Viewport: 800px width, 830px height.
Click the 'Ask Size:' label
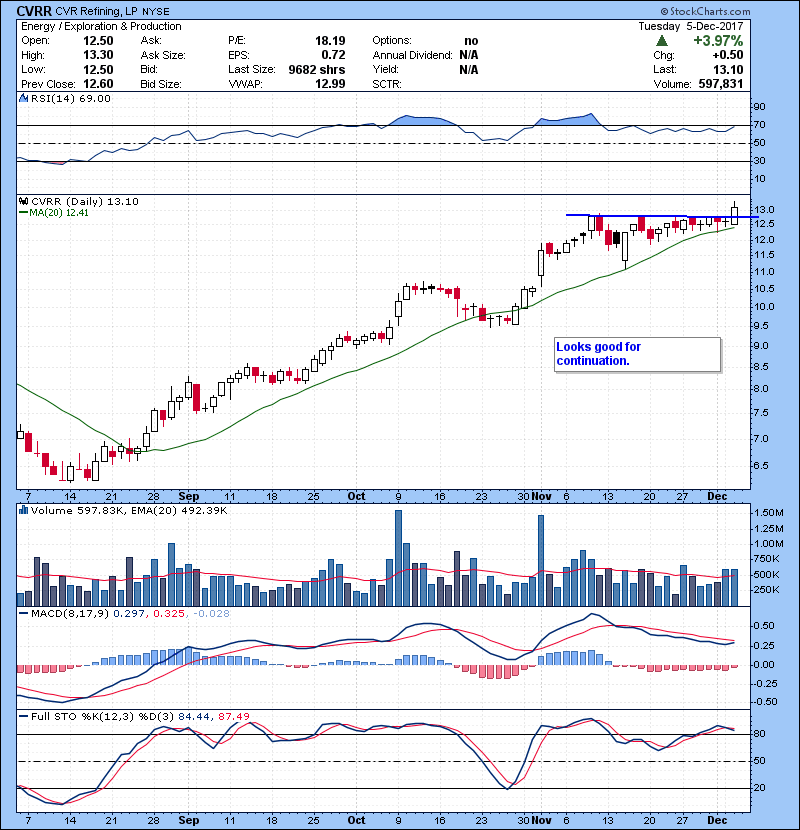click(x=163, y=55)
